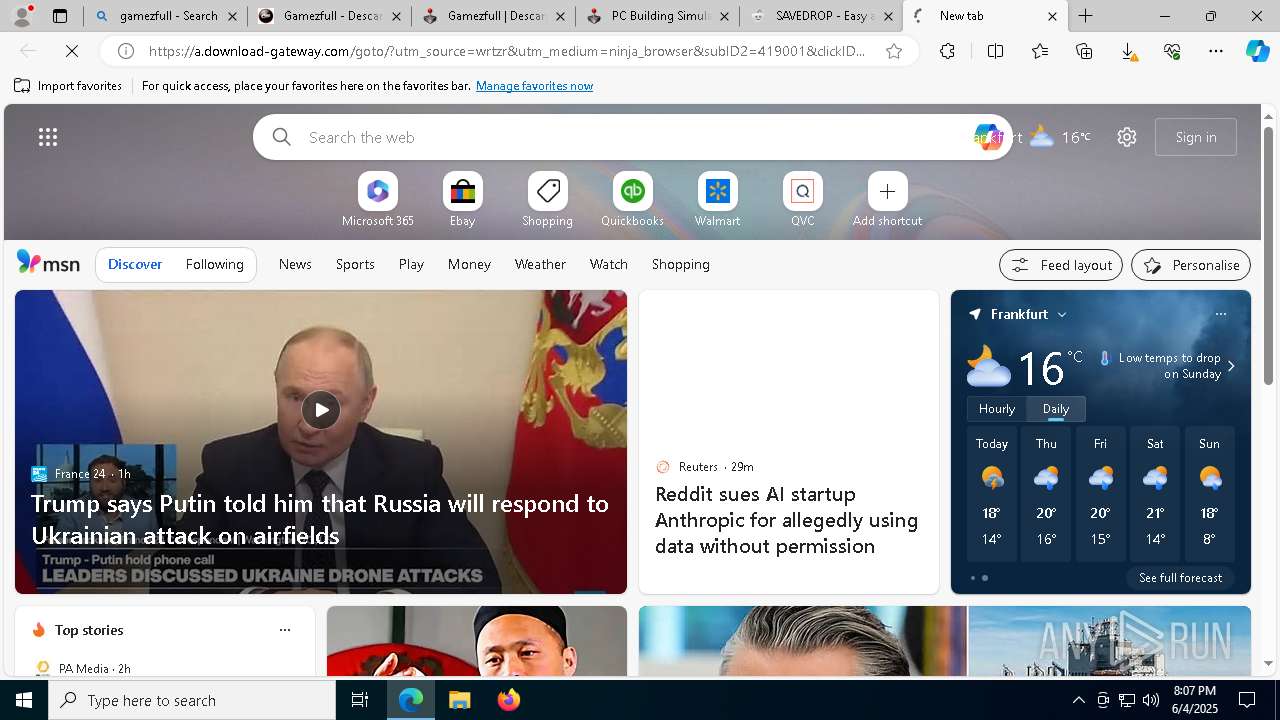Open page settings gear icon
The height and width of the screenshot is (720, 1280).
click(1127, 137)
